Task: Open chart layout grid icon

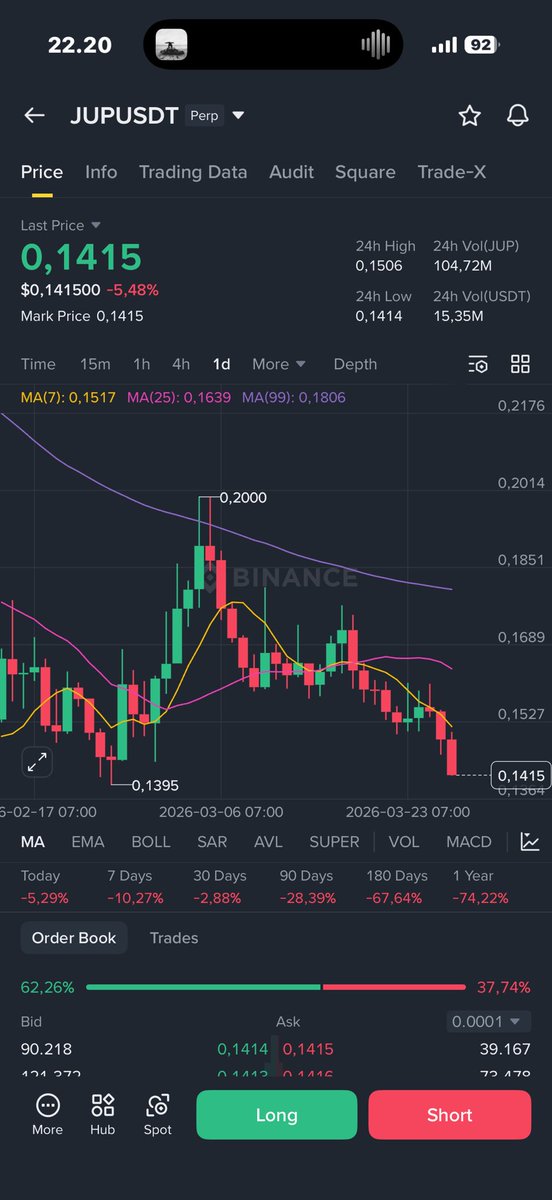Action: tap(520, 364)
